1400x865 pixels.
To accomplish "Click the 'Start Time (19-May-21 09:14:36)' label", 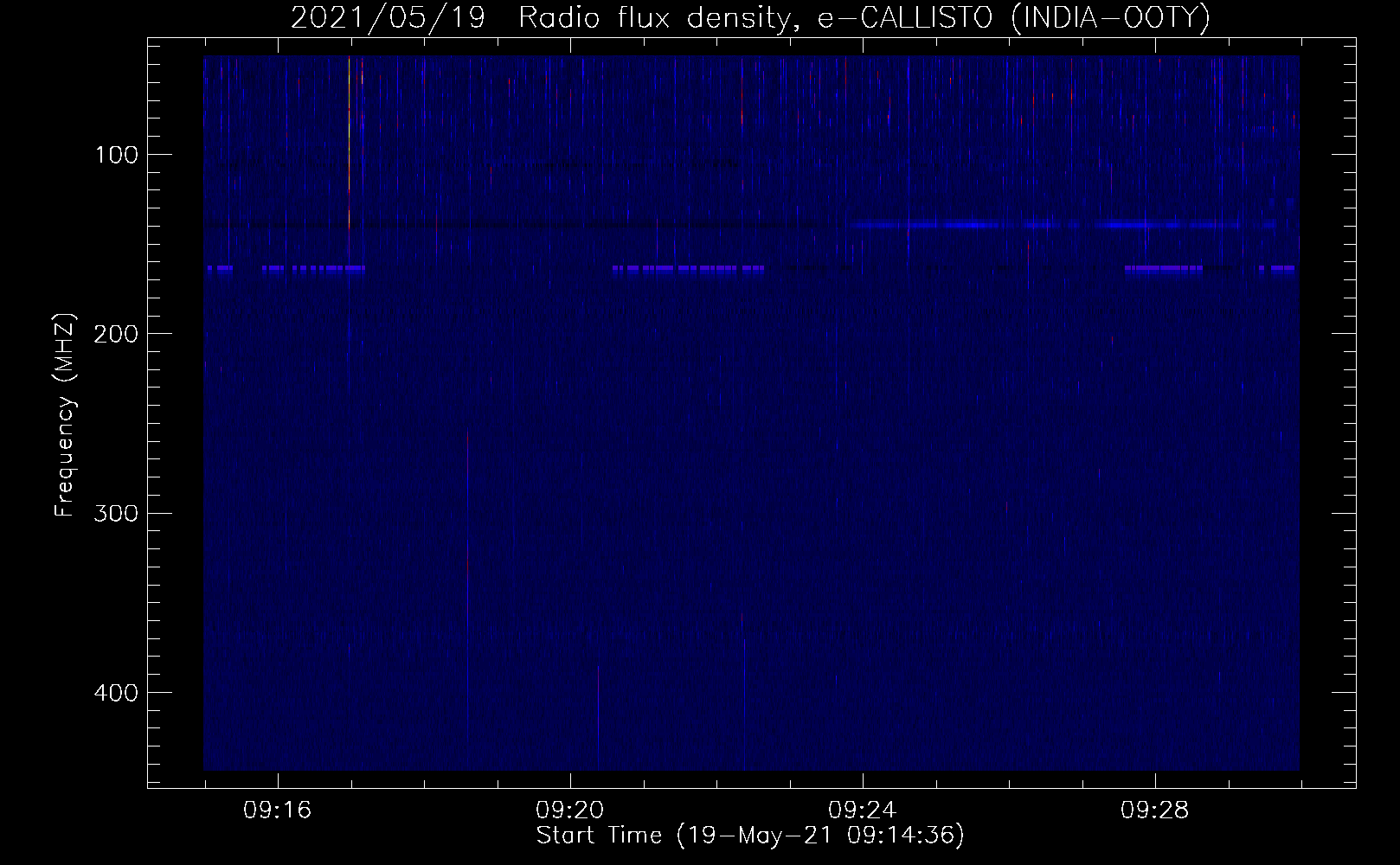I will click(x=750, y=836).
